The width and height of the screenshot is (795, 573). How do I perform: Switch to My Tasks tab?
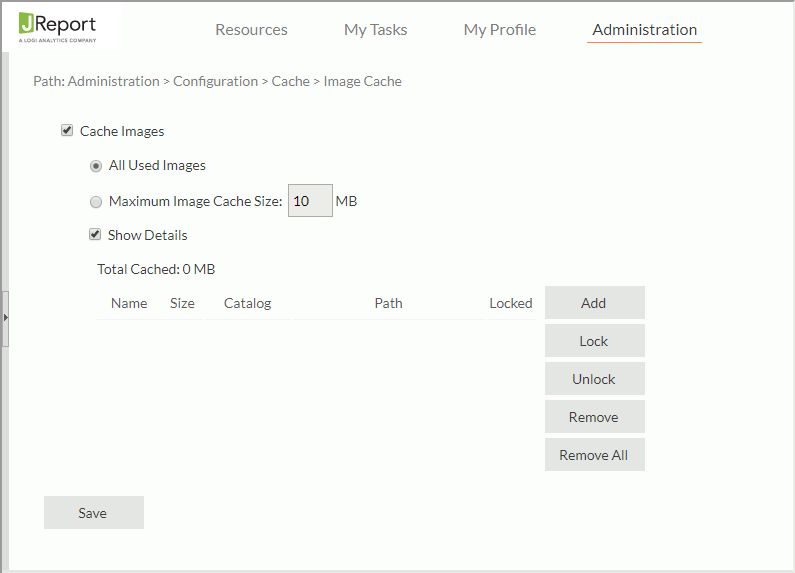click(375, 30)
